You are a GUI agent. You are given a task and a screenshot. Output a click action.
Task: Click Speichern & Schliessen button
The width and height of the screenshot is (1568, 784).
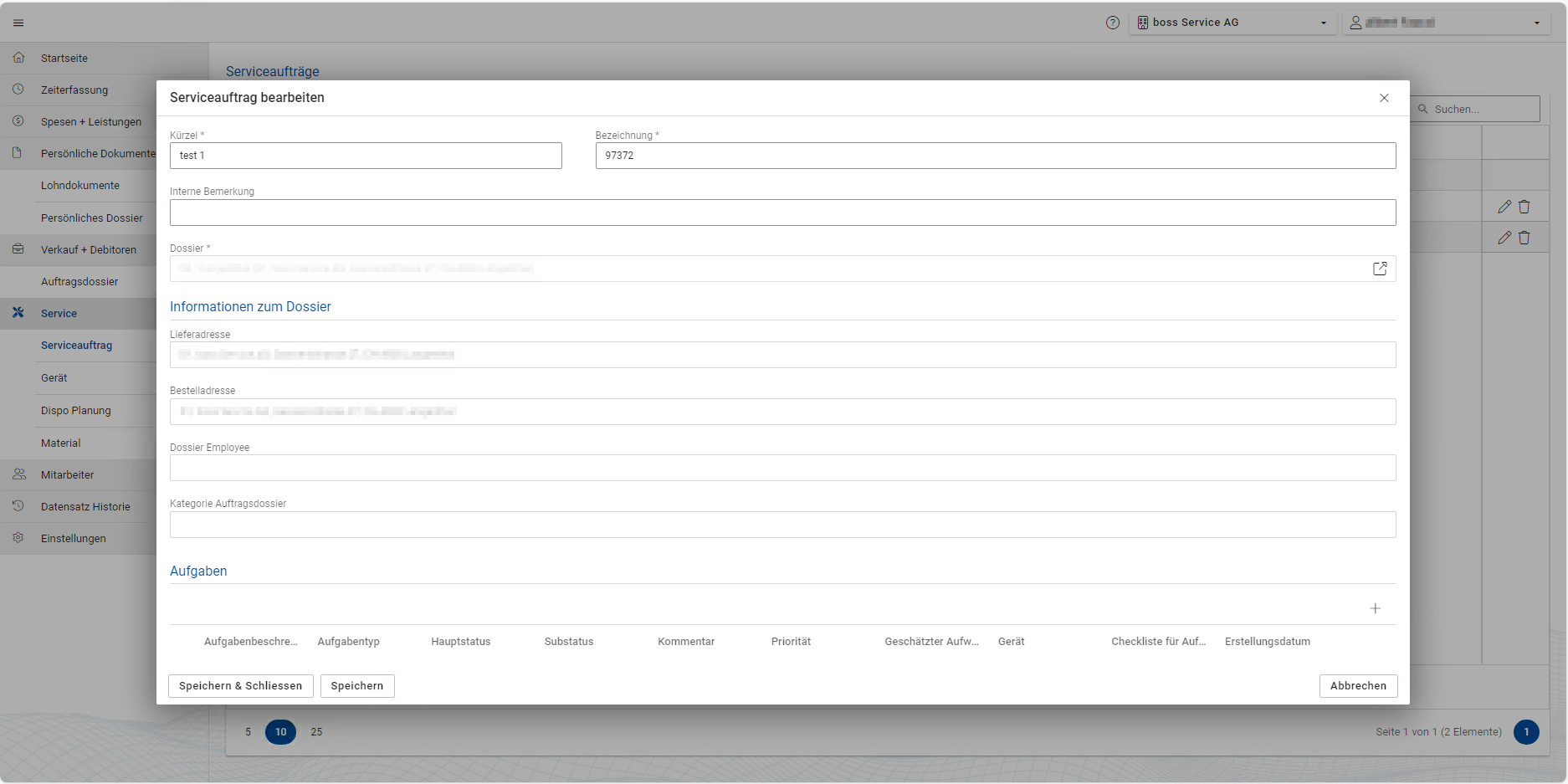pyautogui.click(x=240, y=686)
